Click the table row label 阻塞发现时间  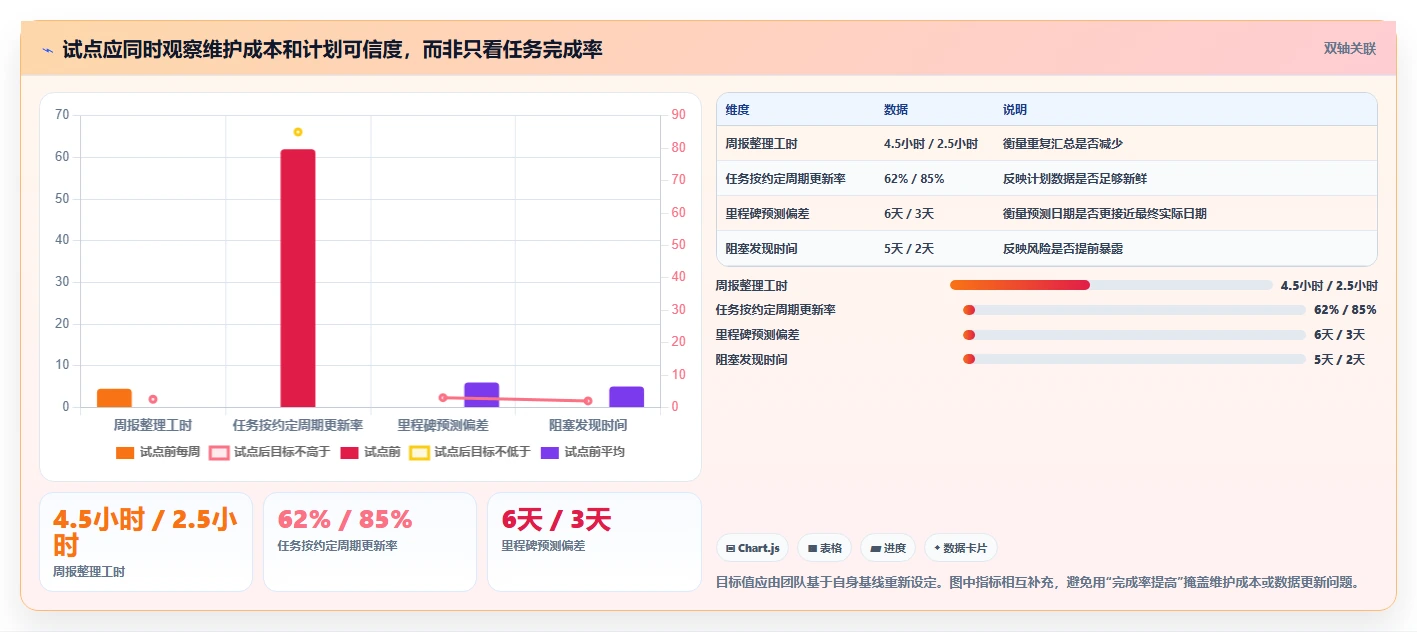click(762, 249)
